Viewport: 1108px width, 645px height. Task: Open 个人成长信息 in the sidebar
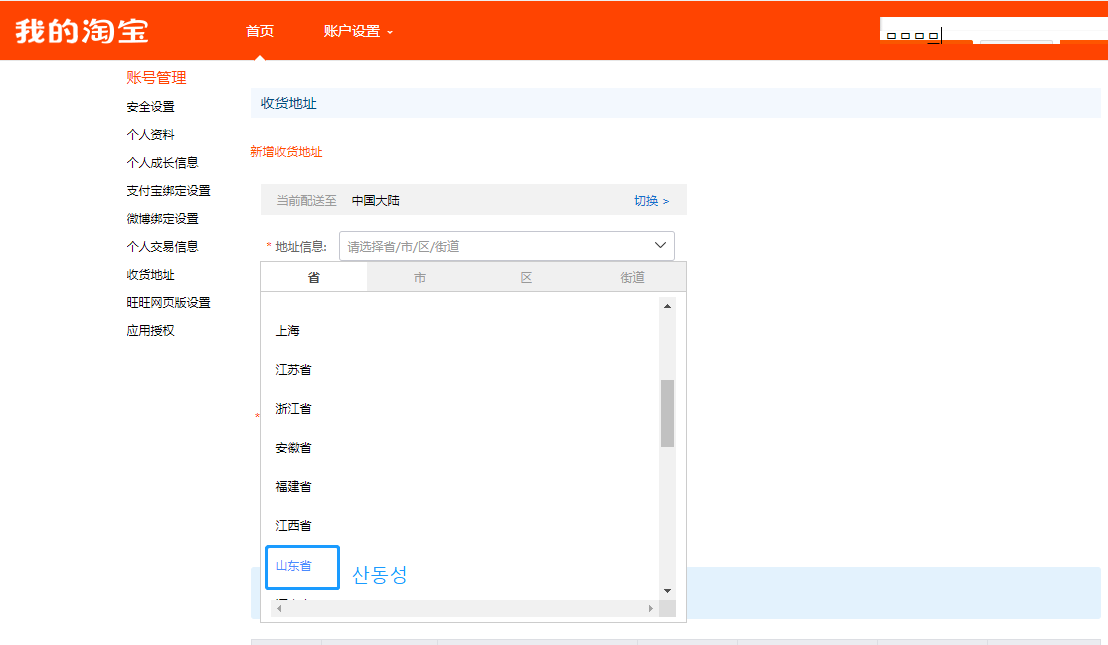pos(163,162)
